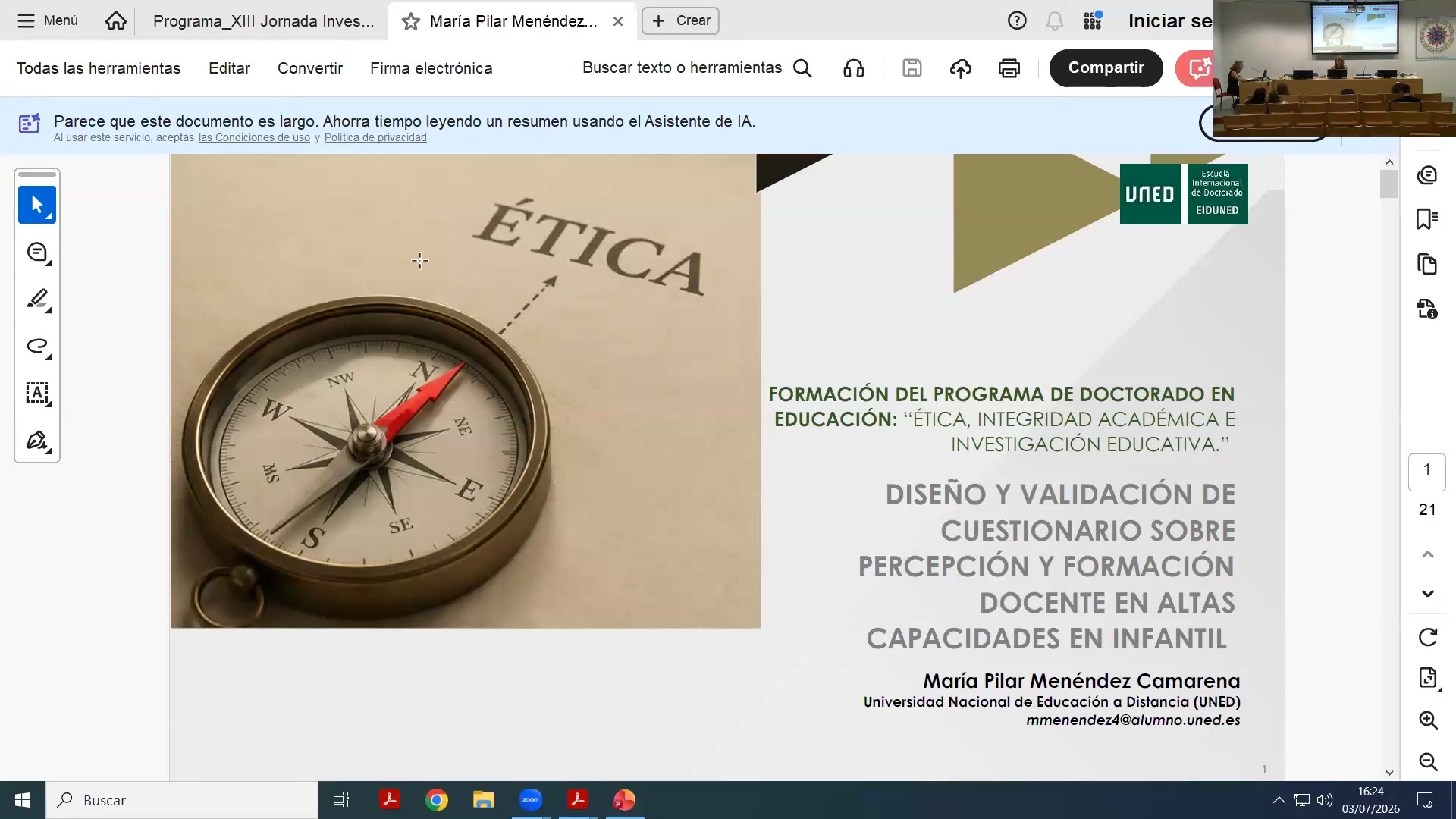Show hidden tray icons chevron
Viewport: 1456px width, 819px height.
[x=1279, y=800]
